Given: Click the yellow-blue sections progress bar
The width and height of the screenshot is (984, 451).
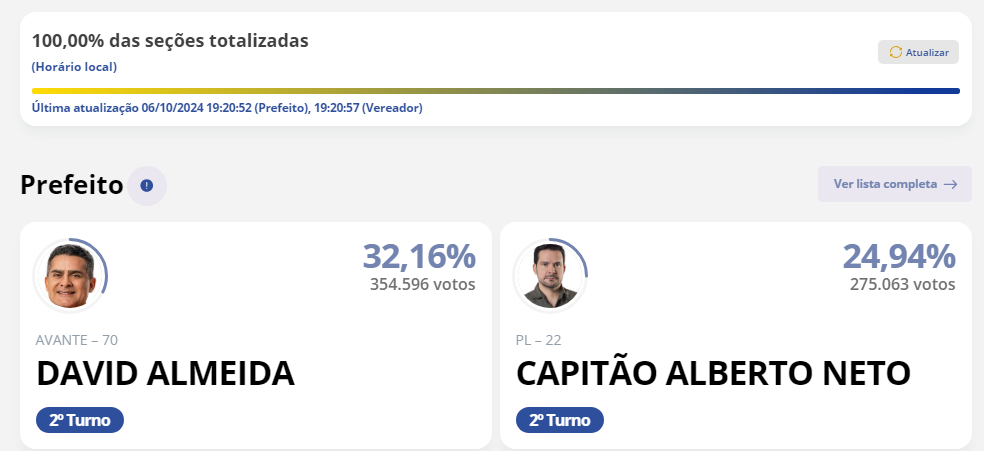Looking at the screenshot, I should [x=495, y=91].
